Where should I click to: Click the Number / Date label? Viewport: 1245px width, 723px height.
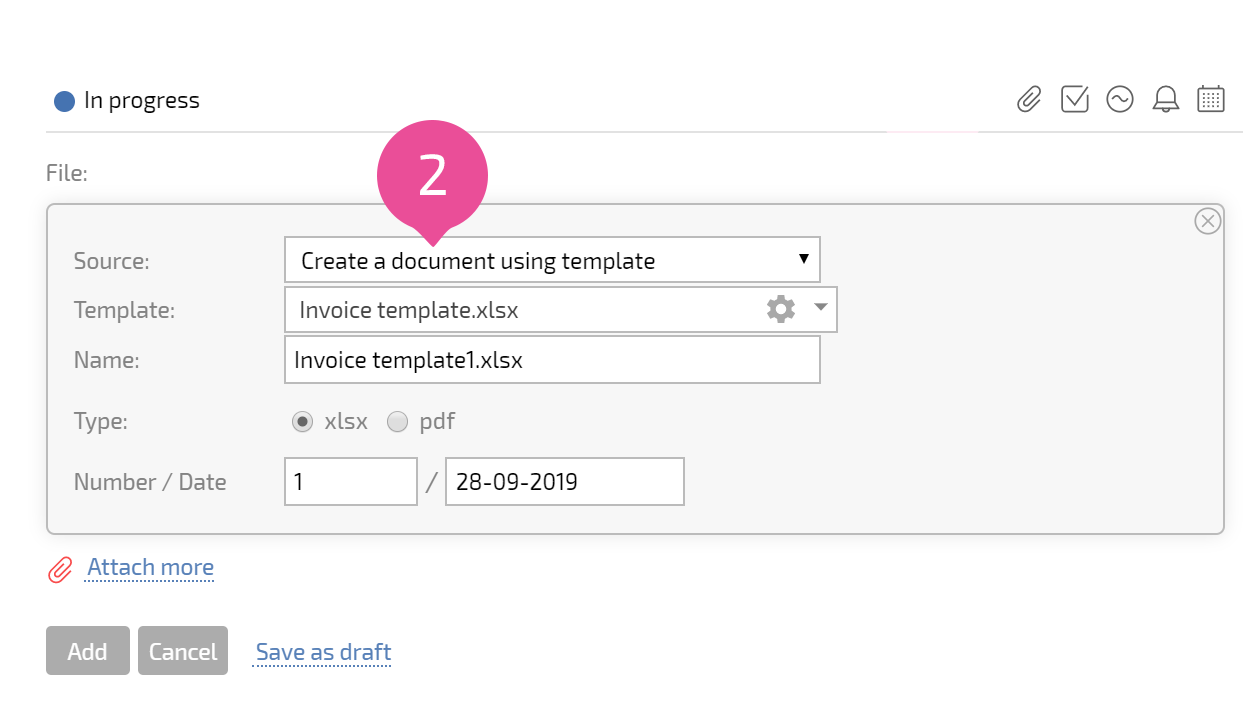coord(150,482)
